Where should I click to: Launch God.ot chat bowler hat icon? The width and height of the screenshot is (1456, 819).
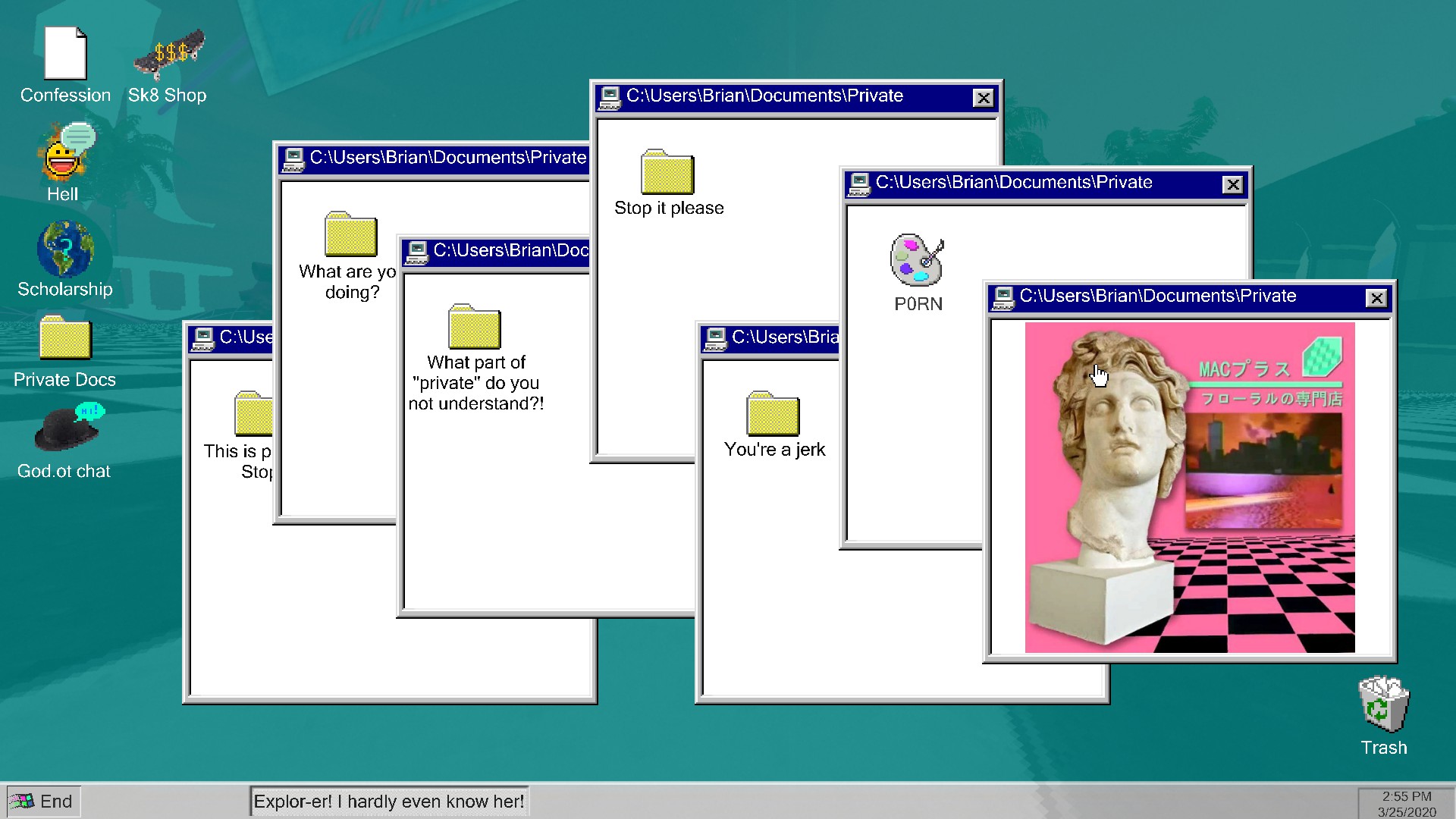click(x=67, y=428)
